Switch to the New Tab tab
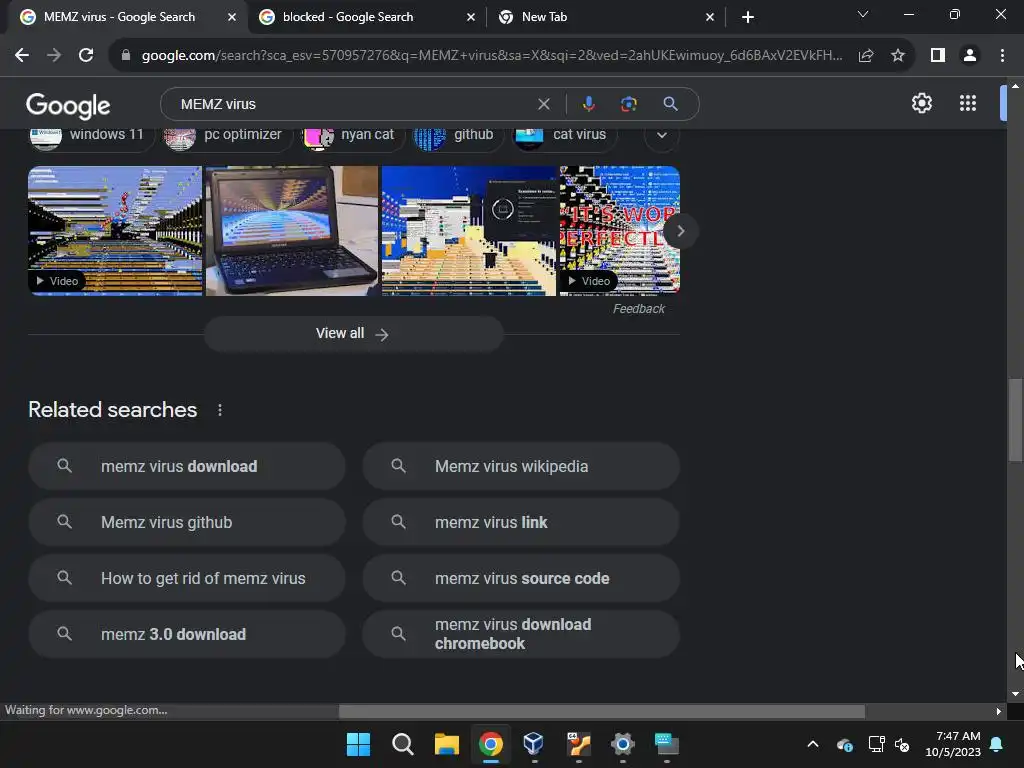The width and height of the screenshot is (1024, 768). pyautogui.click(x=545, y=17)
